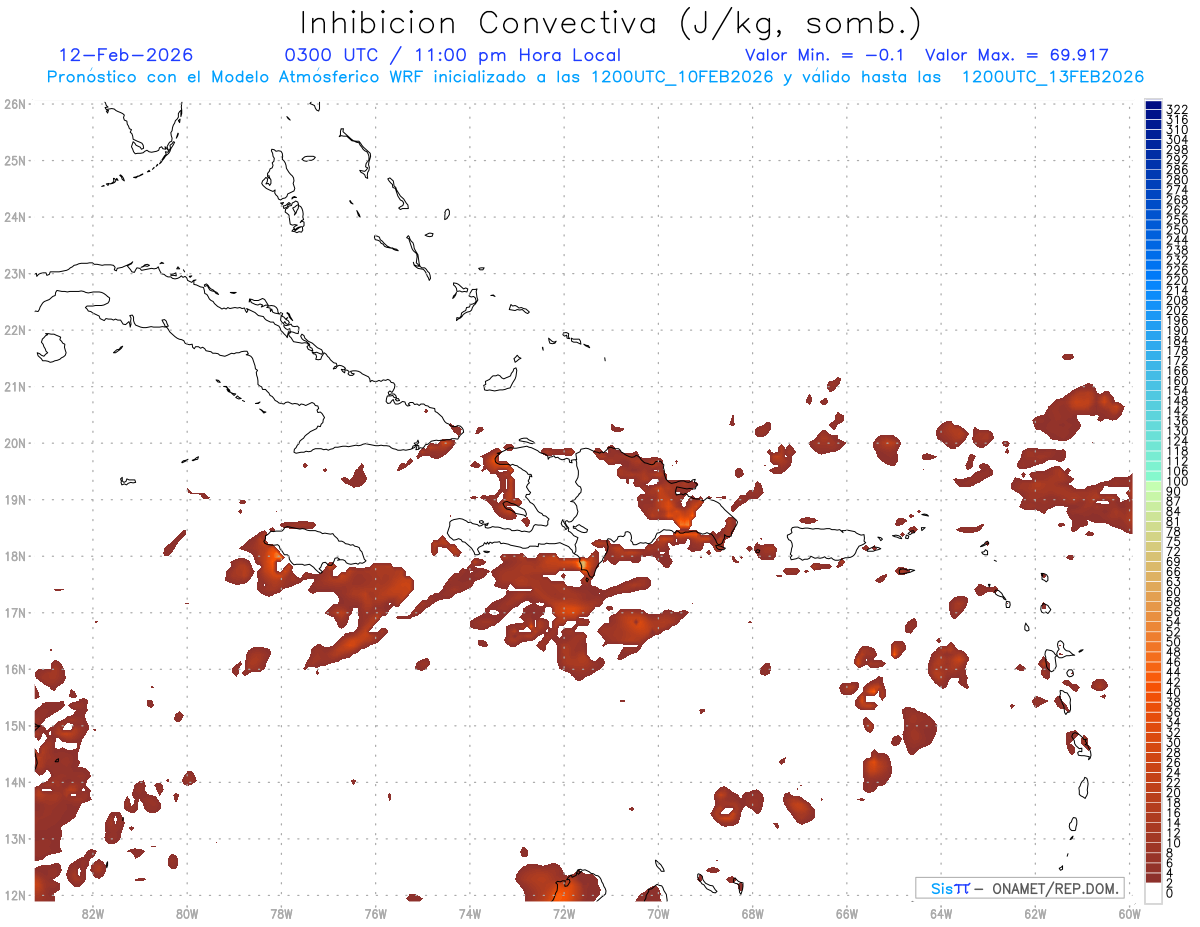Click the '322' color bar value
This screenshot has width=1200, height=927.
point(1176,109)
